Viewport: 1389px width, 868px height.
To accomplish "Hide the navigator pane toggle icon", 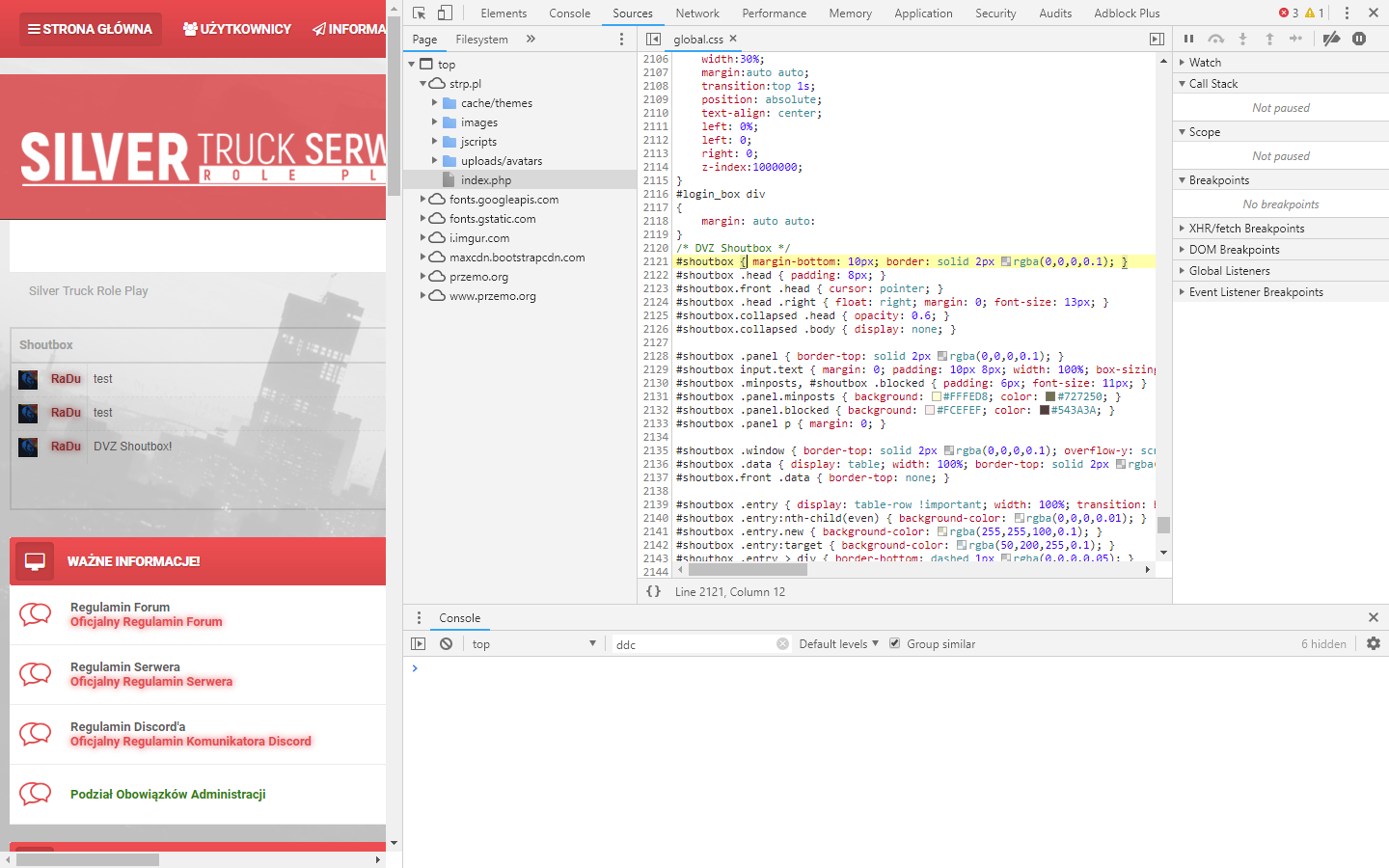I will click(653, 39).
